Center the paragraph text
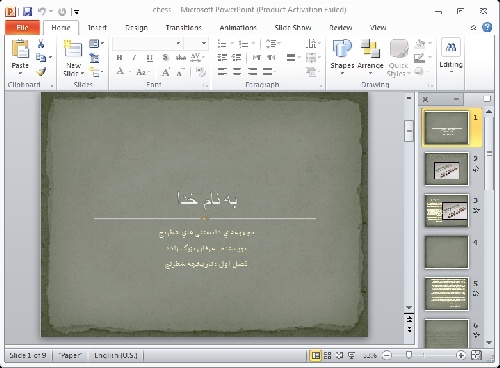The image size is (500, 368). coord(237,71)
